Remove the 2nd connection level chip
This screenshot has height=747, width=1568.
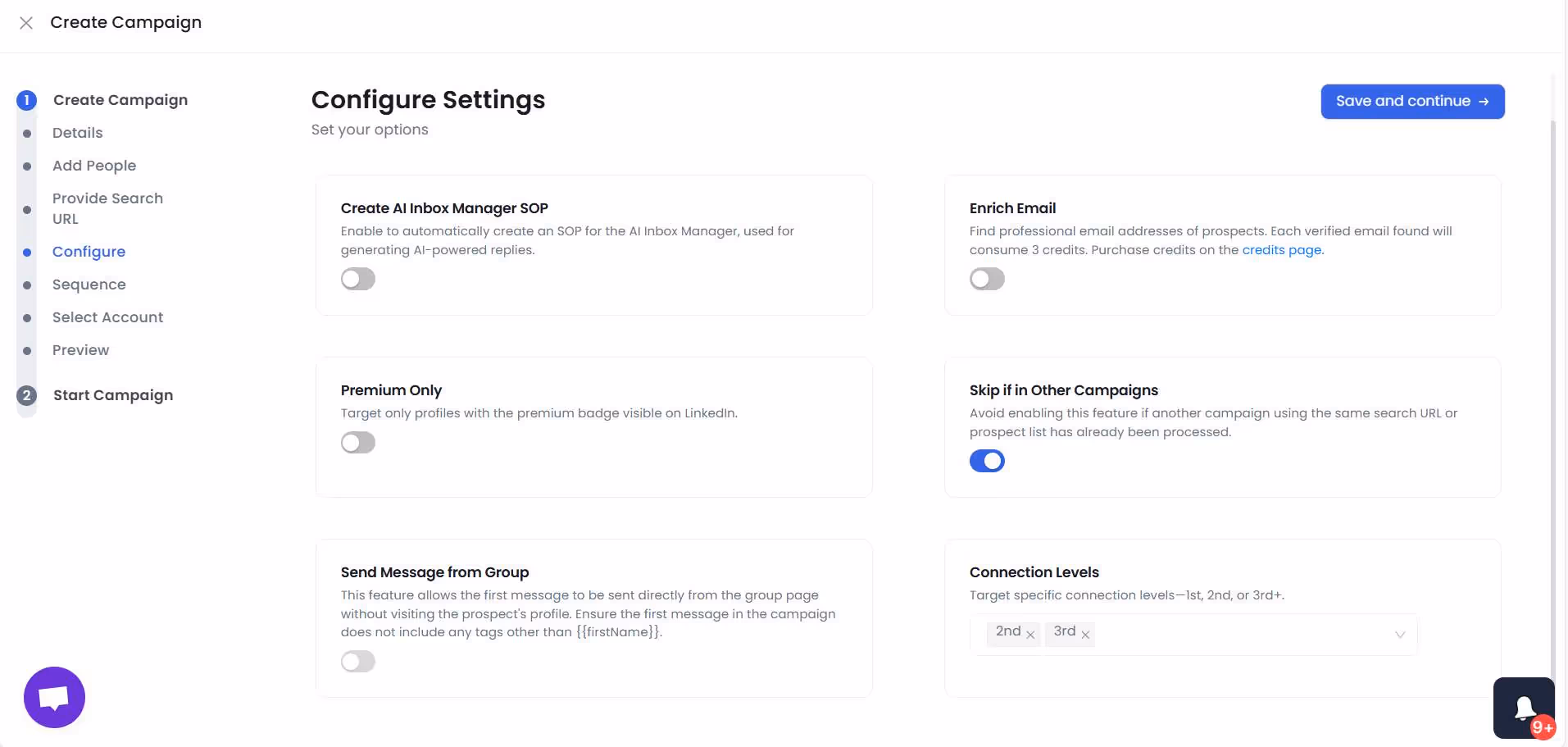point(1030,634)
